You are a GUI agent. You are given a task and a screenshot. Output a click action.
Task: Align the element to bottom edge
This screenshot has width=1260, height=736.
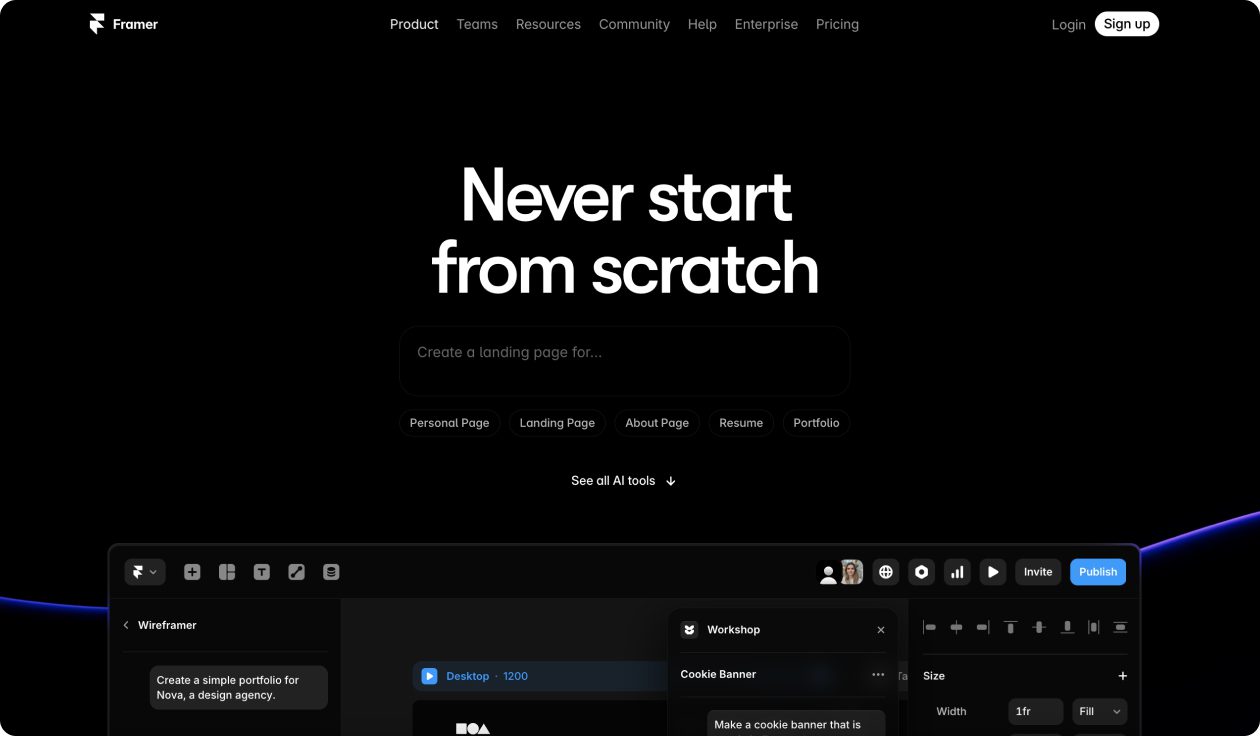[1066, 627]
